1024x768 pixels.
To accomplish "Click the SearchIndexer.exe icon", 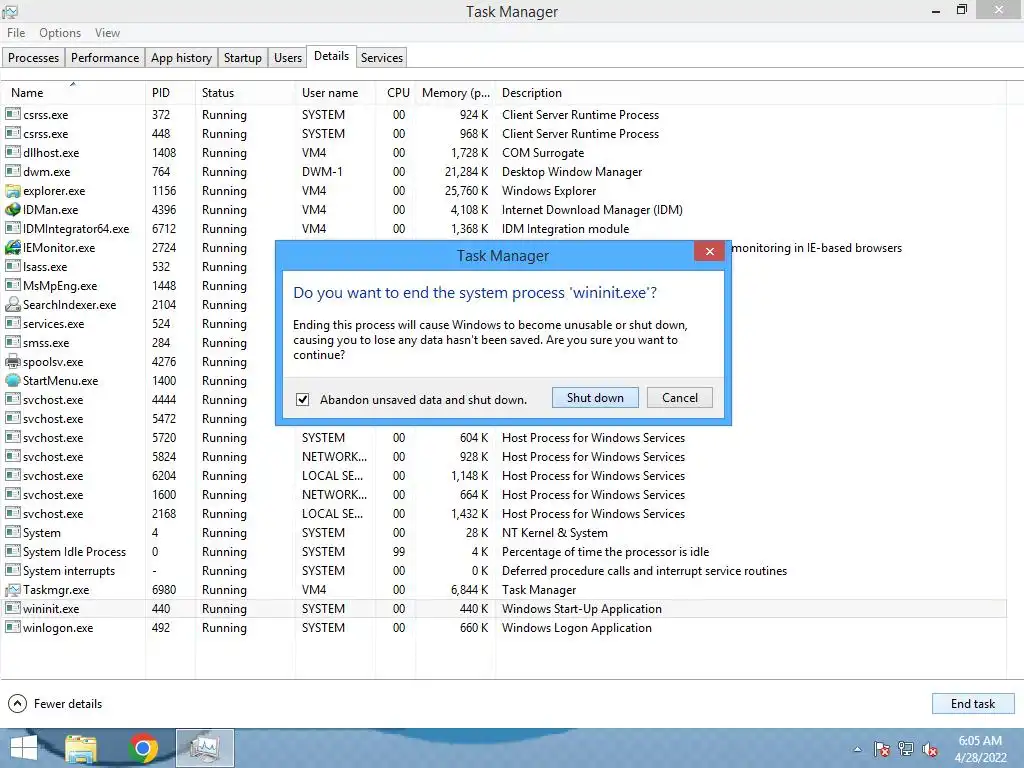I will point(12,304).
